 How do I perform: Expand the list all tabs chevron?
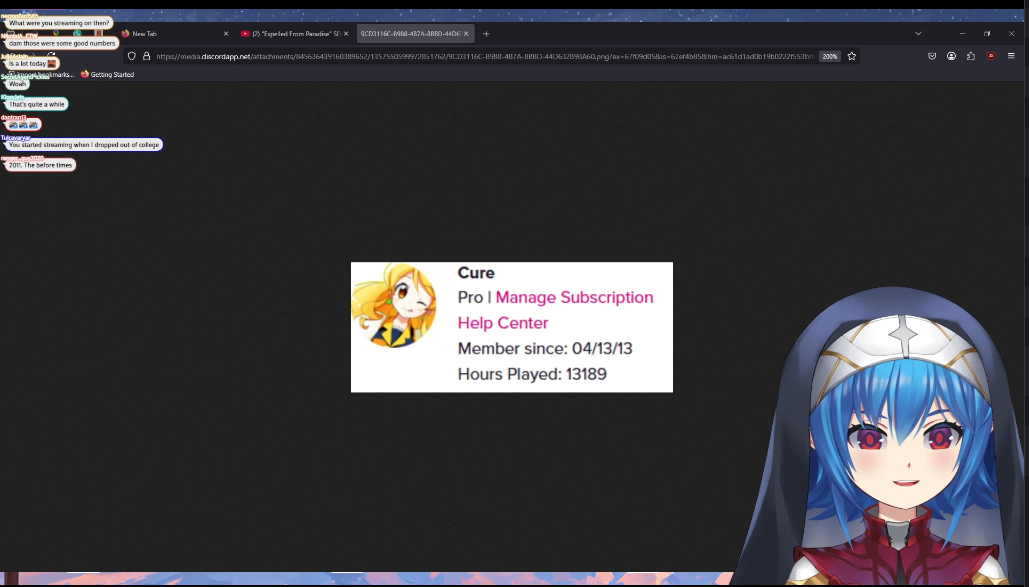point(918,33)
